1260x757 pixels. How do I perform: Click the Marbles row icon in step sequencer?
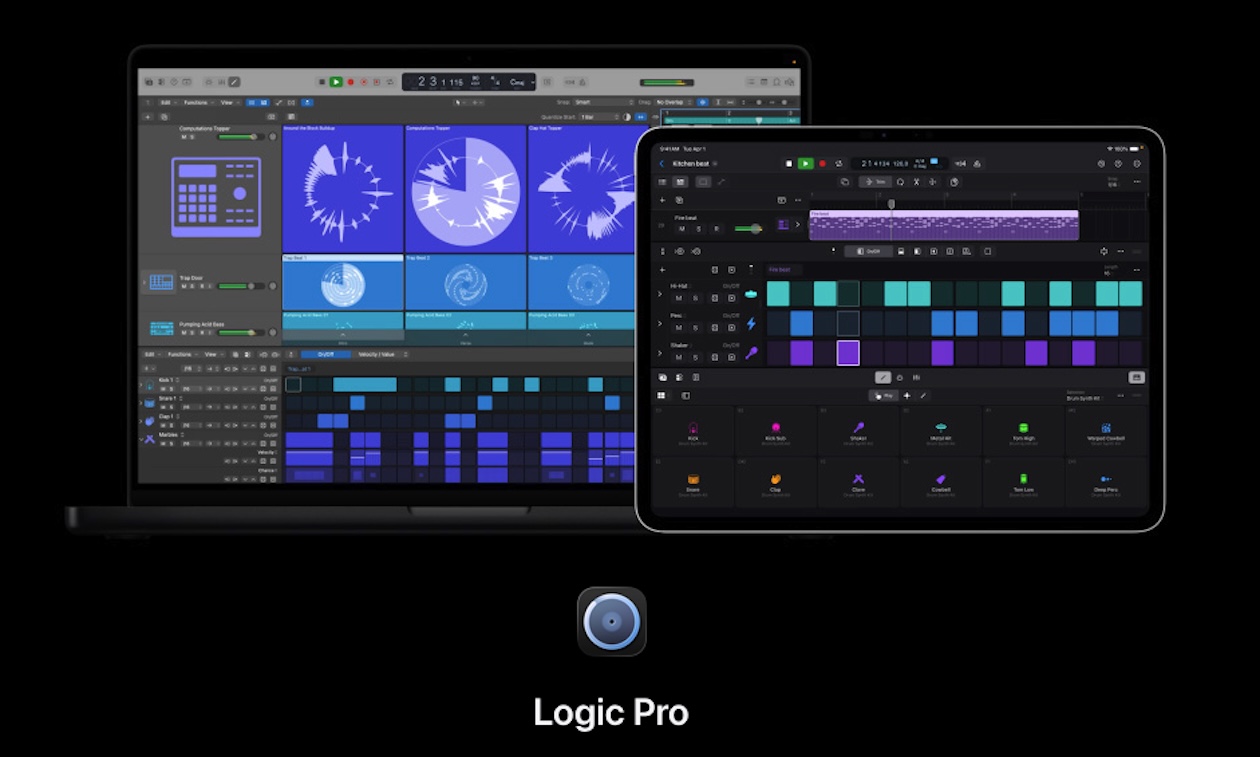tap(149, 439)
